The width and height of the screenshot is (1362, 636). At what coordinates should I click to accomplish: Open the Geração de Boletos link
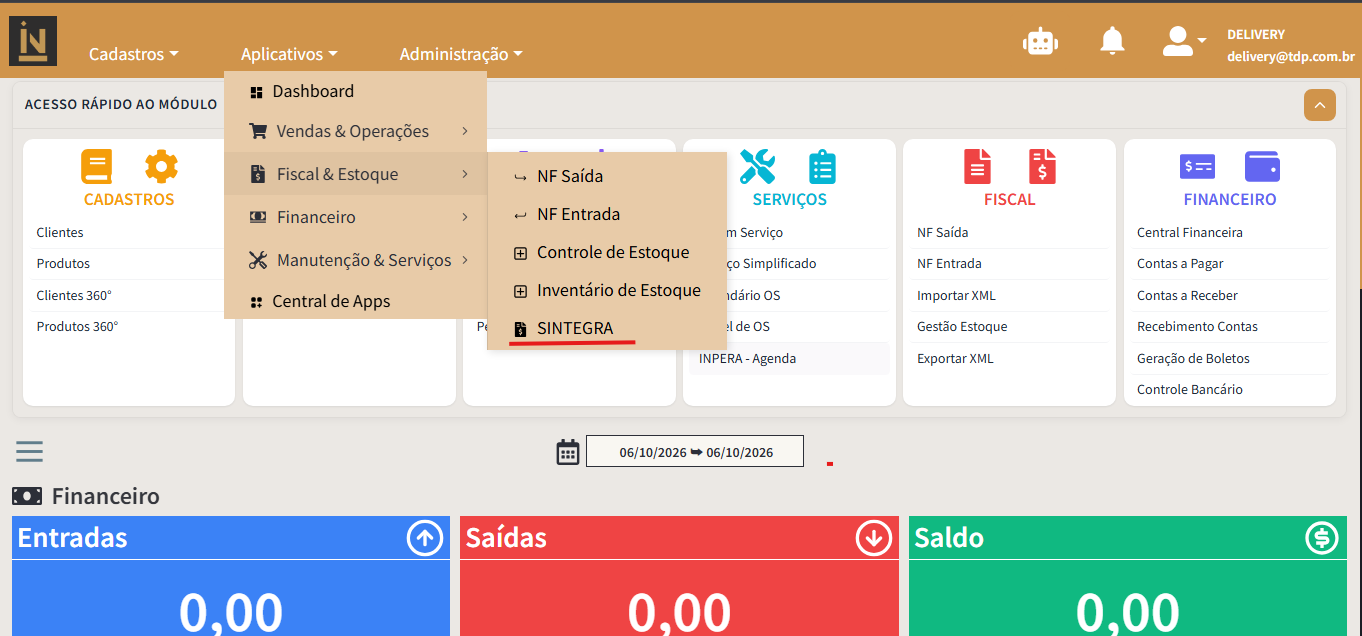click(x=1193, y=358)
